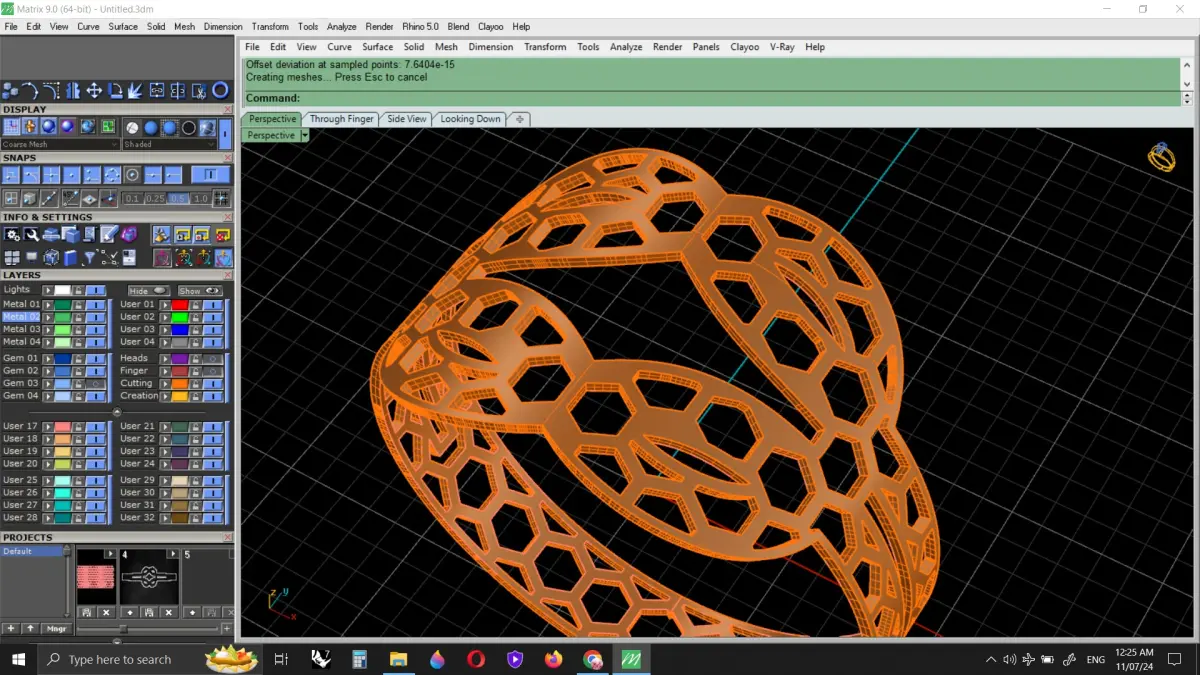Click the gears options icon in Info & Settings

point(11,234)
